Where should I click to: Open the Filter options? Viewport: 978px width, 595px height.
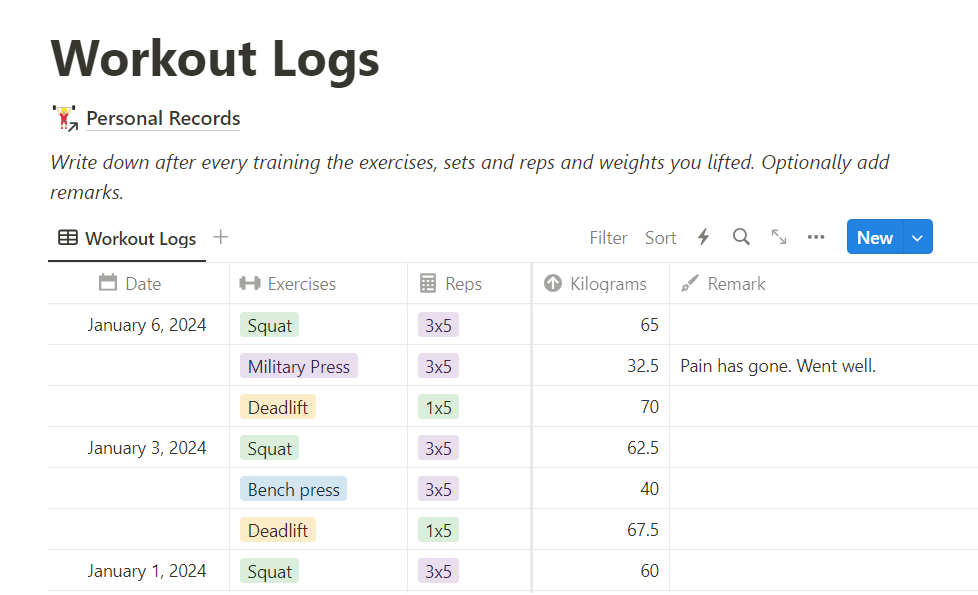click(x=608, y=238)
